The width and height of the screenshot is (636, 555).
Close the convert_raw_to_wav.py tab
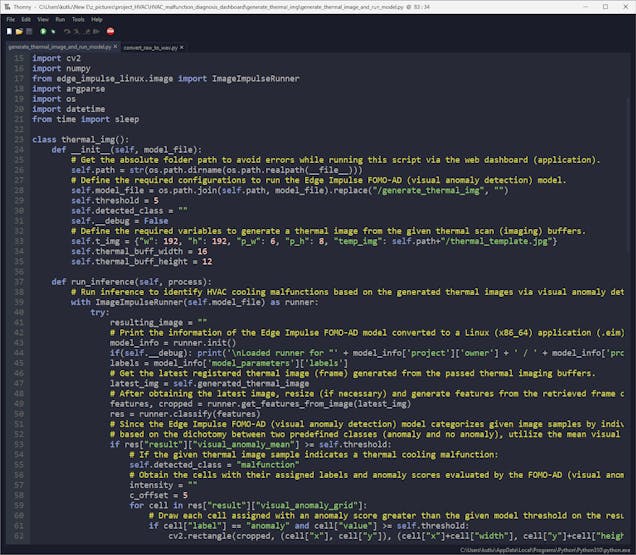183,47
